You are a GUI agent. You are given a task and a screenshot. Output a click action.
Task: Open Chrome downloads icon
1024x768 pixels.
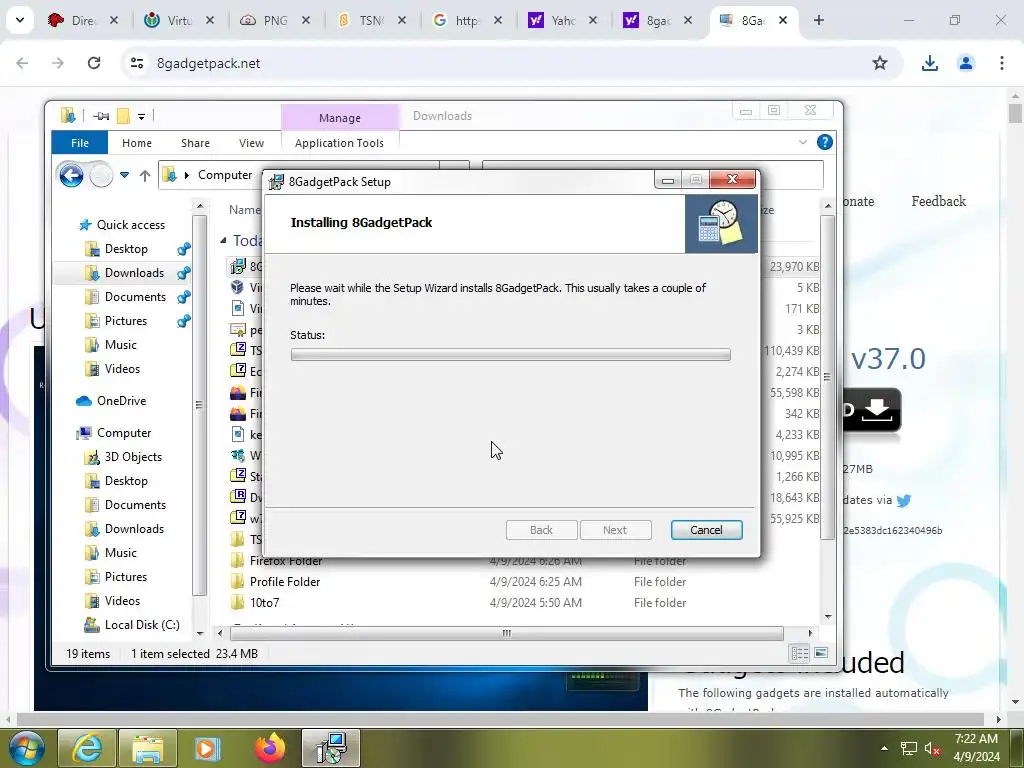coord(929,63)
